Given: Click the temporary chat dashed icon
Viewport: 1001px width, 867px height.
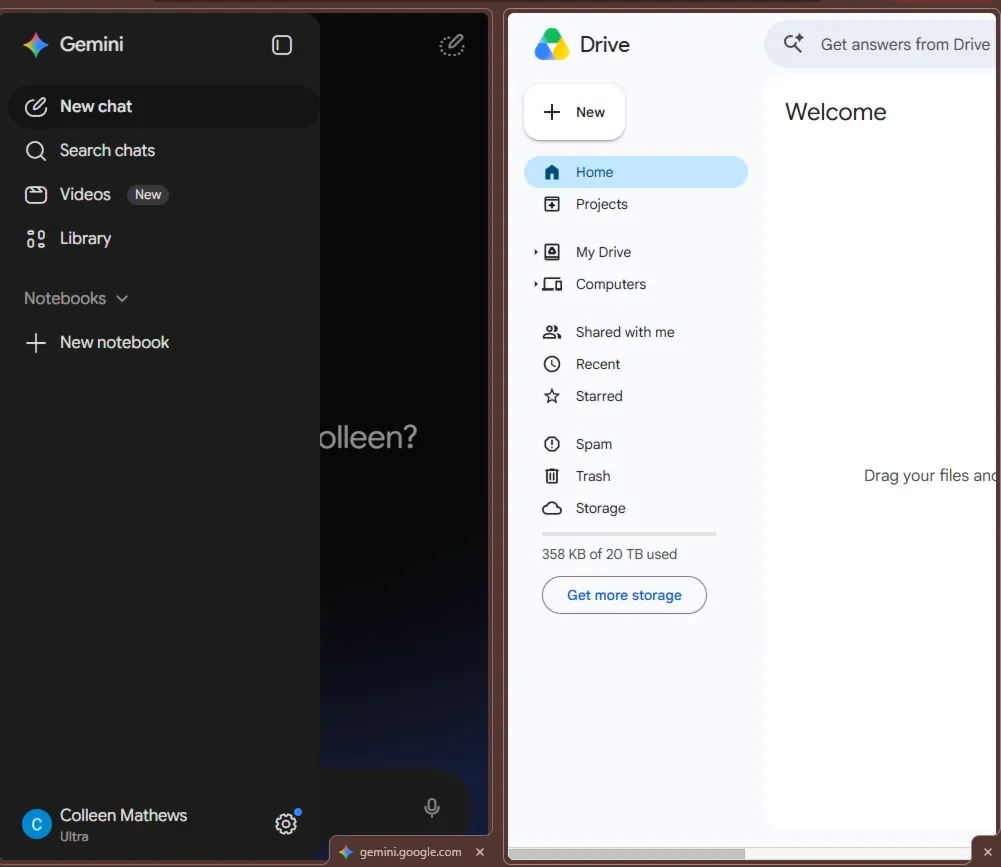Looking at the screenshot, I should click(x=452, y=45).
